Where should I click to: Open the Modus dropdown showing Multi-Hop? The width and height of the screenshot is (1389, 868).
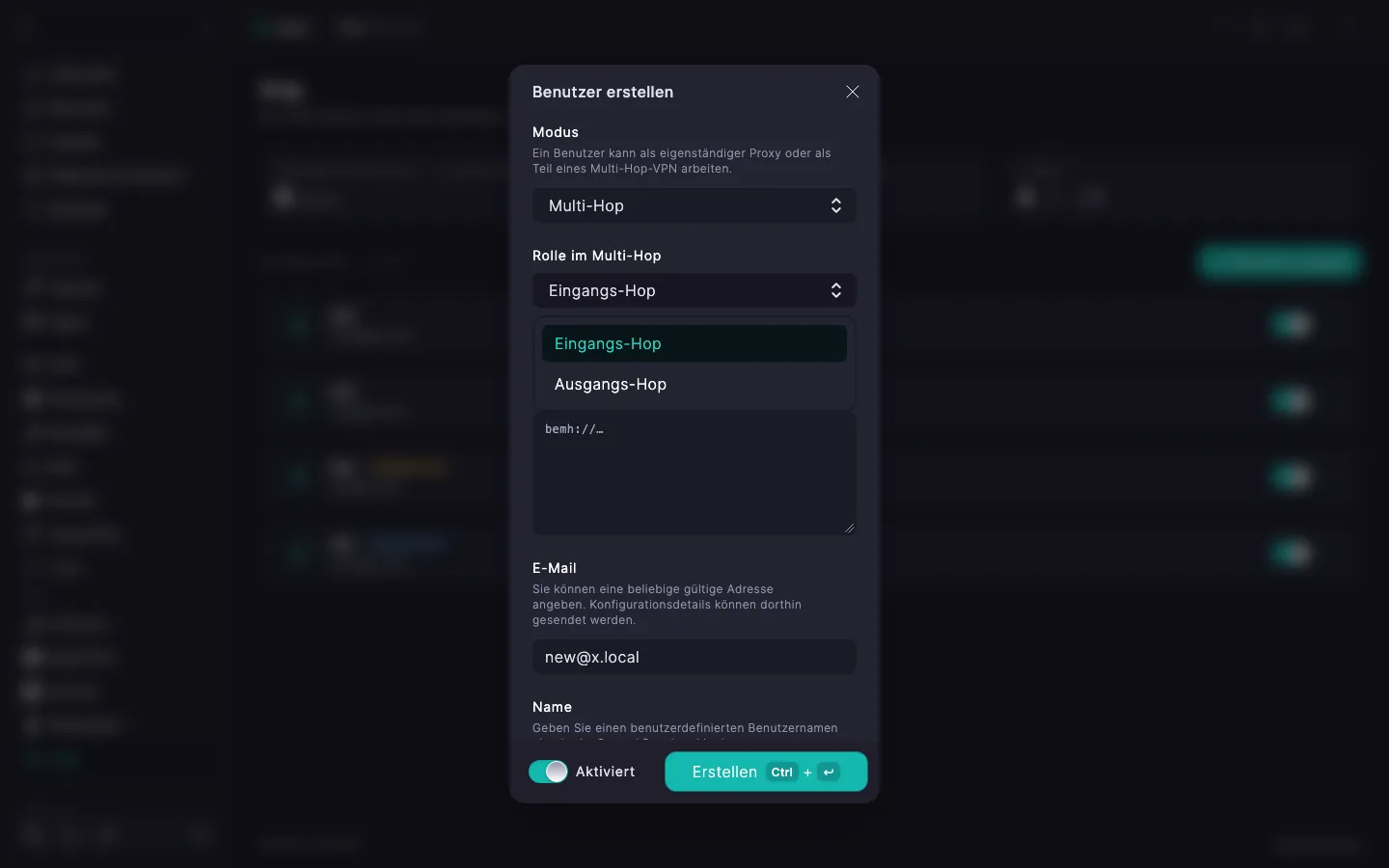tap(694, 205)
